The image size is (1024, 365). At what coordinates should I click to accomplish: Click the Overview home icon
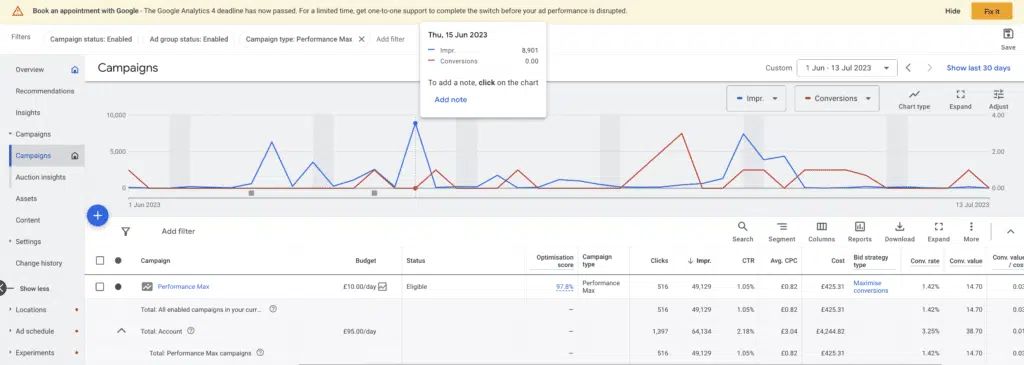(x=74, y=70)
